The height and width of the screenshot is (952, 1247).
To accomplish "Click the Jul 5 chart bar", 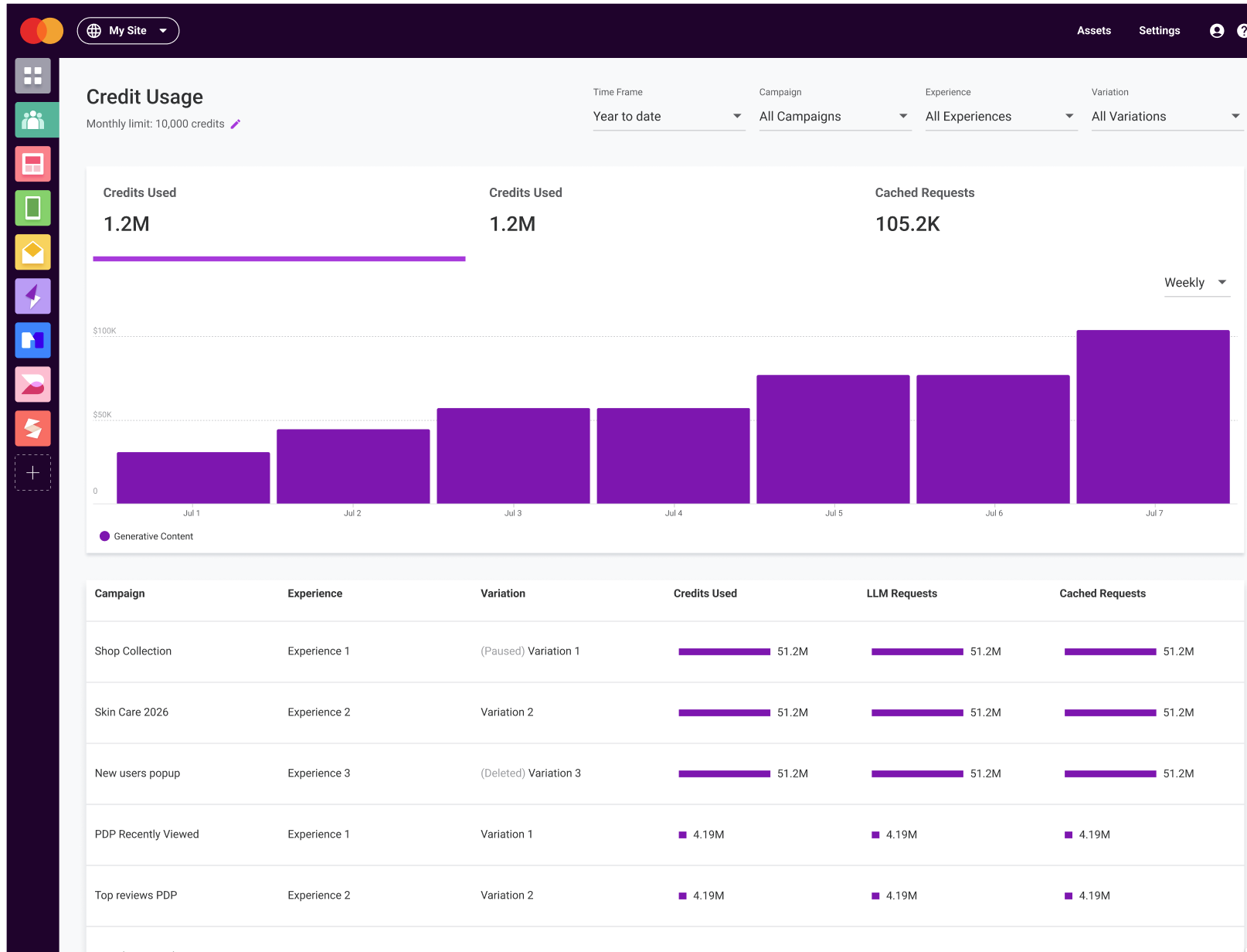I will (x=833, y=440).
